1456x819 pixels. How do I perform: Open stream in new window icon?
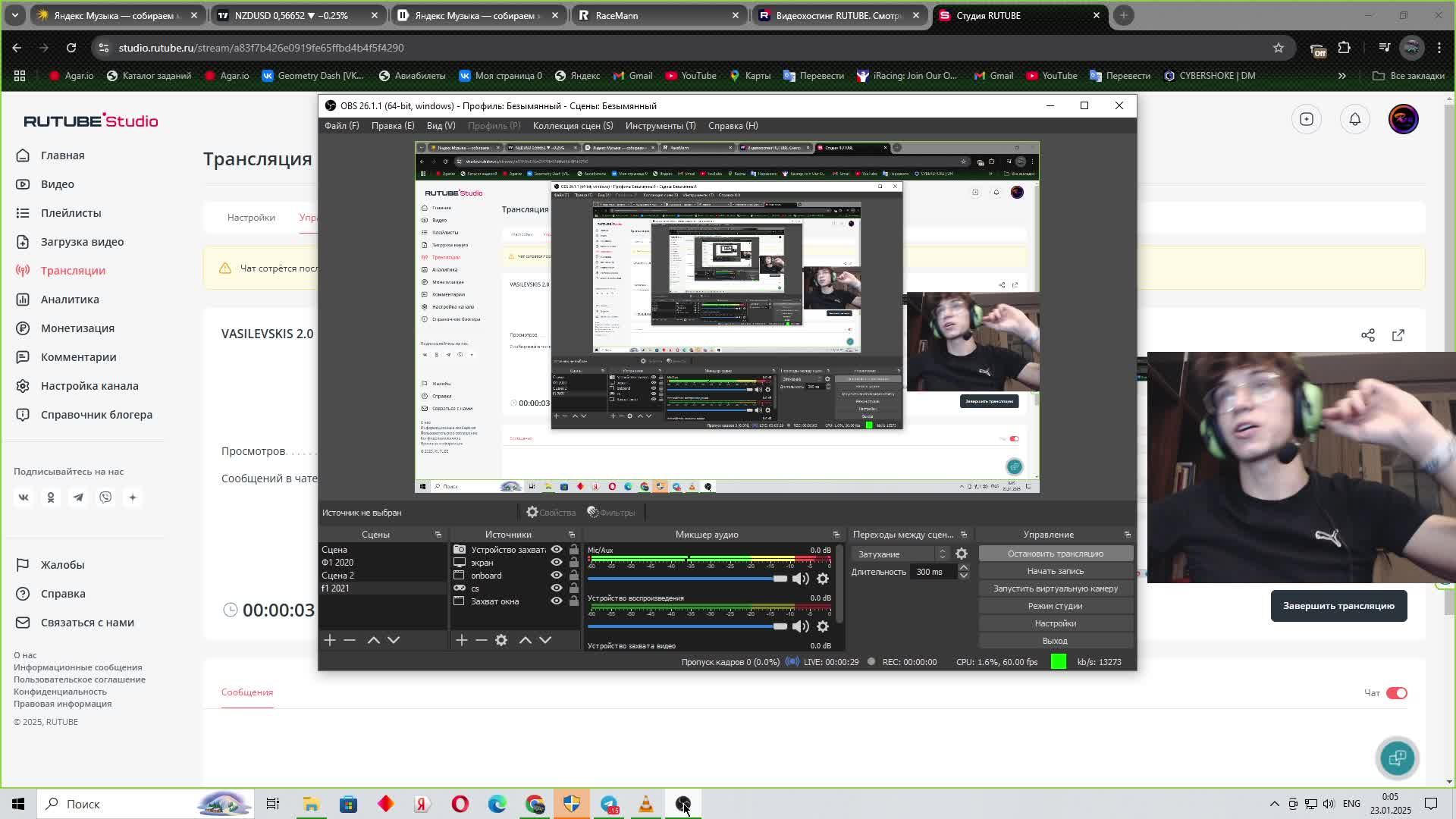[x=1398, y=335]
